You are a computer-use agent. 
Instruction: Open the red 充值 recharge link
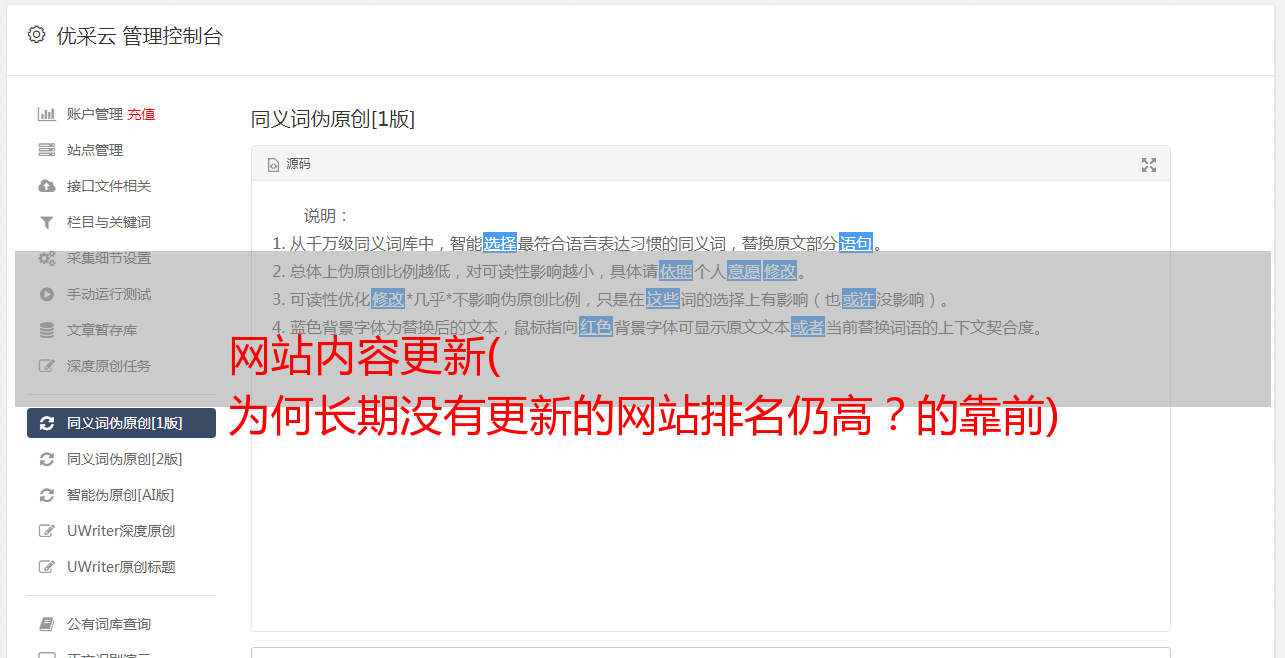point(141,114)
